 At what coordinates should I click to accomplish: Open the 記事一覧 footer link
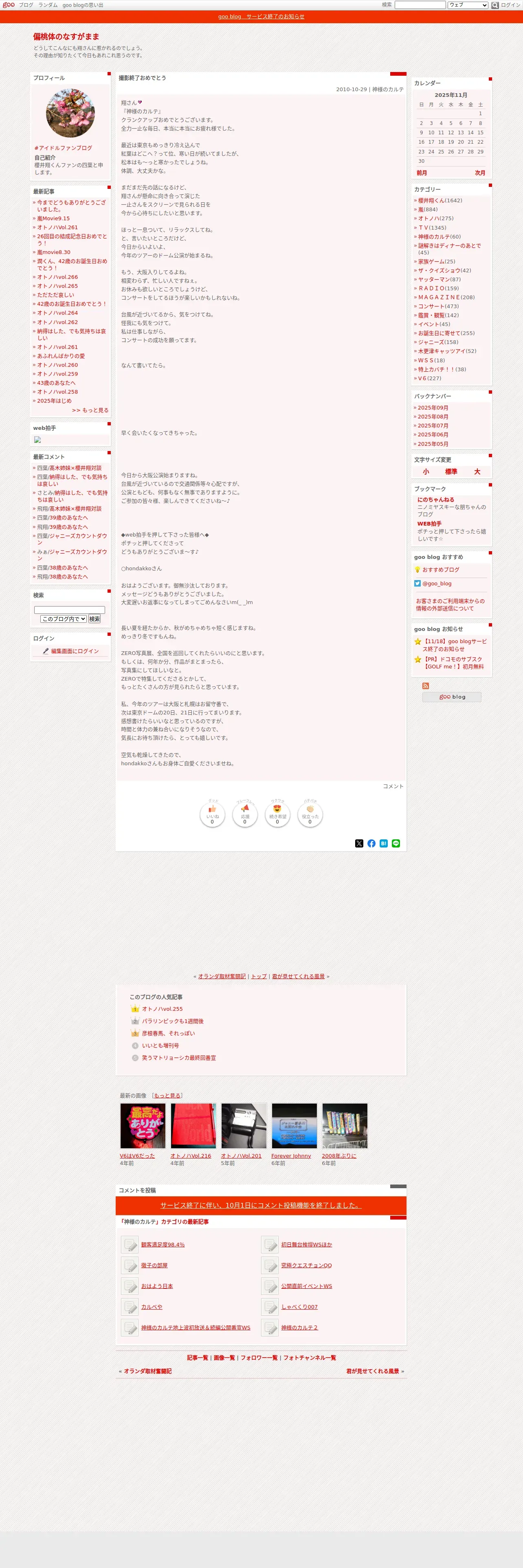[x=197, y=1358]
